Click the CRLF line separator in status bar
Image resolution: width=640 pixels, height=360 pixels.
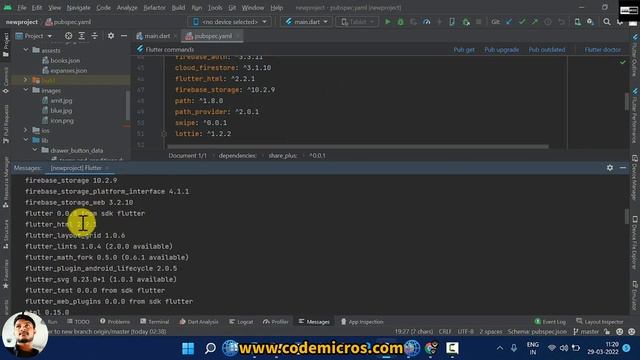coord(445,331)
